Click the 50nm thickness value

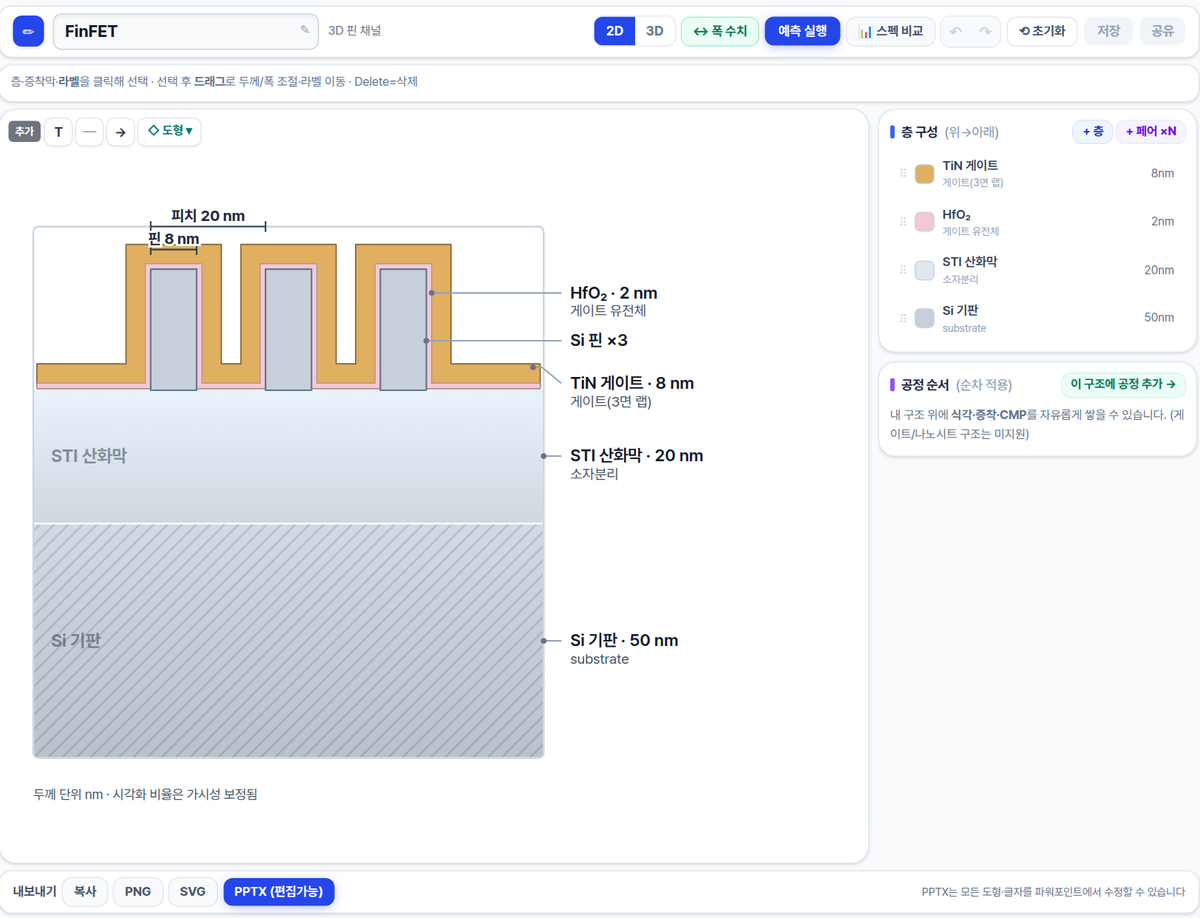(1159, 318)
